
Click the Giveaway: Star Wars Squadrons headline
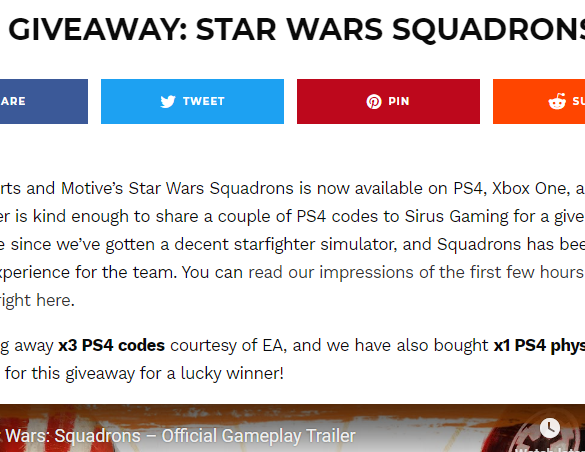point(297,29)
